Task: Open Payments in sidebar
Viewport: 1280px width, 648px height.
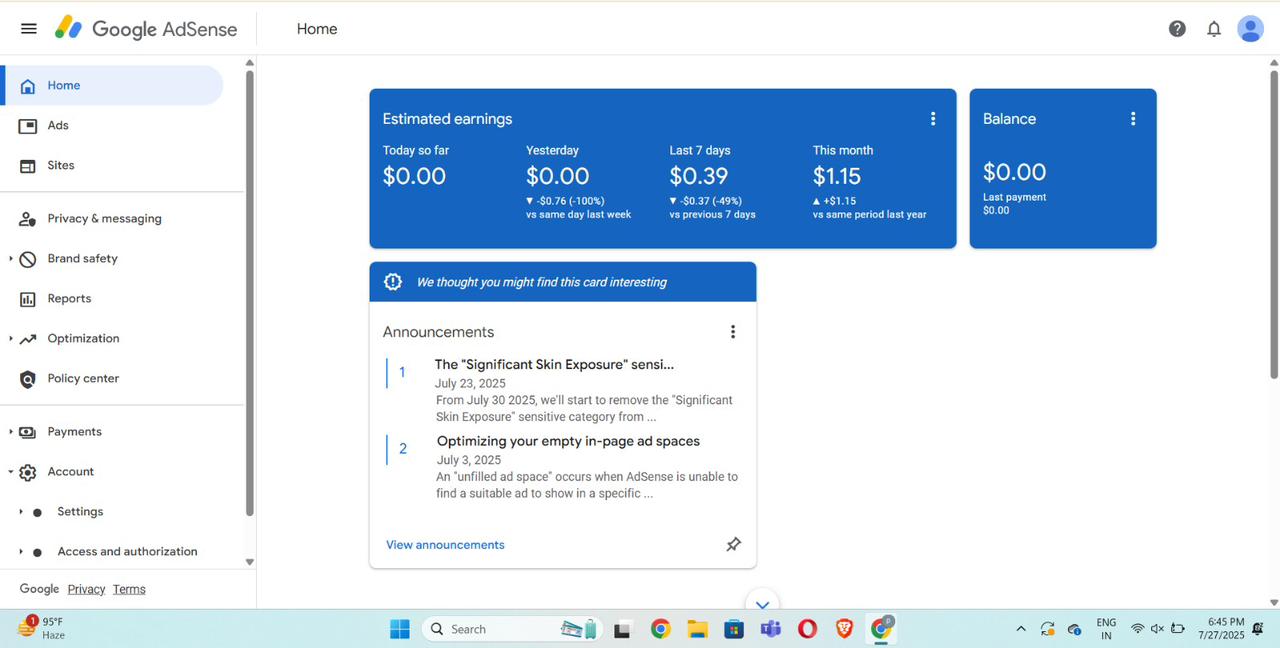Action: [x=74, y=431]
